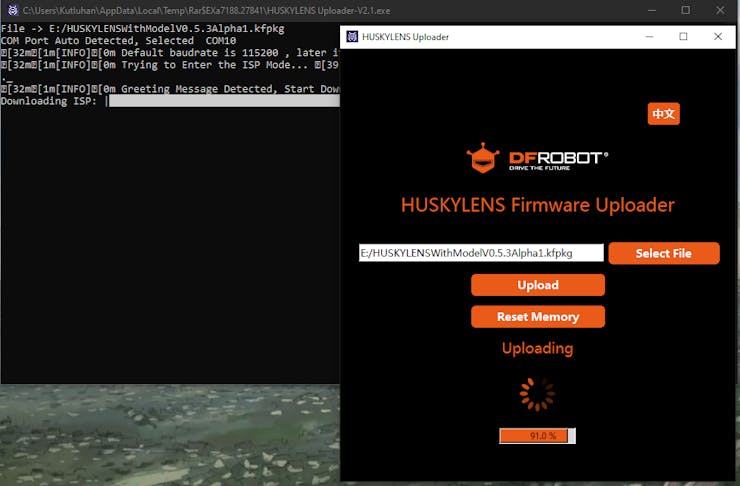Click the 'Default baudrate is 115200' console line
Screen dimensions: 740x486
pyautogui.click(x=170, y=53)
